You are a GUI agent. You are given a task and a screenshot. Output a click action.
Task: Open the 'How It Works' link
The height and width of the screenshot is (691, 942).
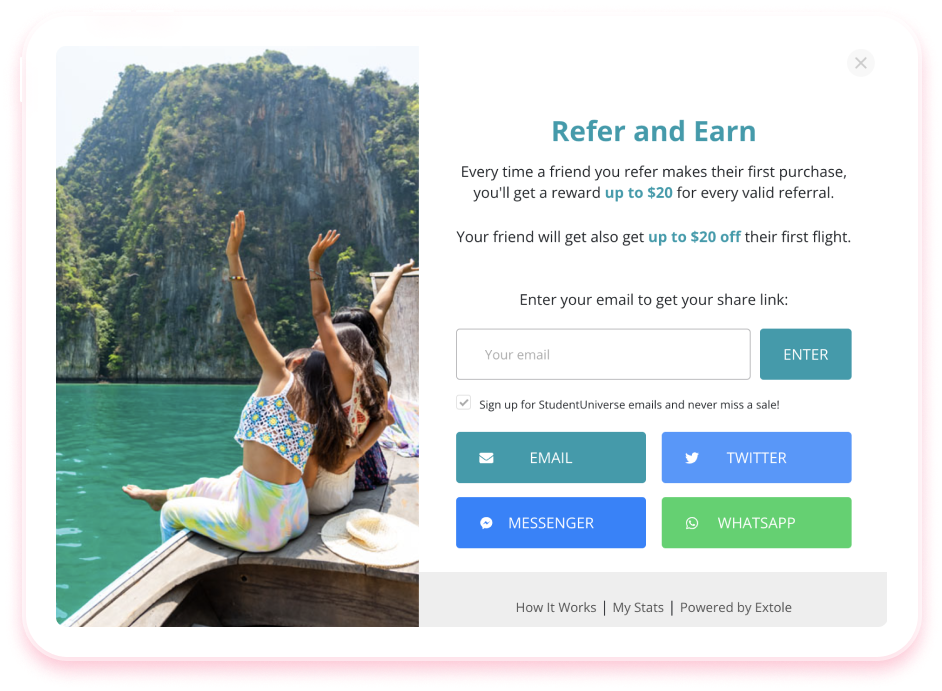(x=556, y=607)
